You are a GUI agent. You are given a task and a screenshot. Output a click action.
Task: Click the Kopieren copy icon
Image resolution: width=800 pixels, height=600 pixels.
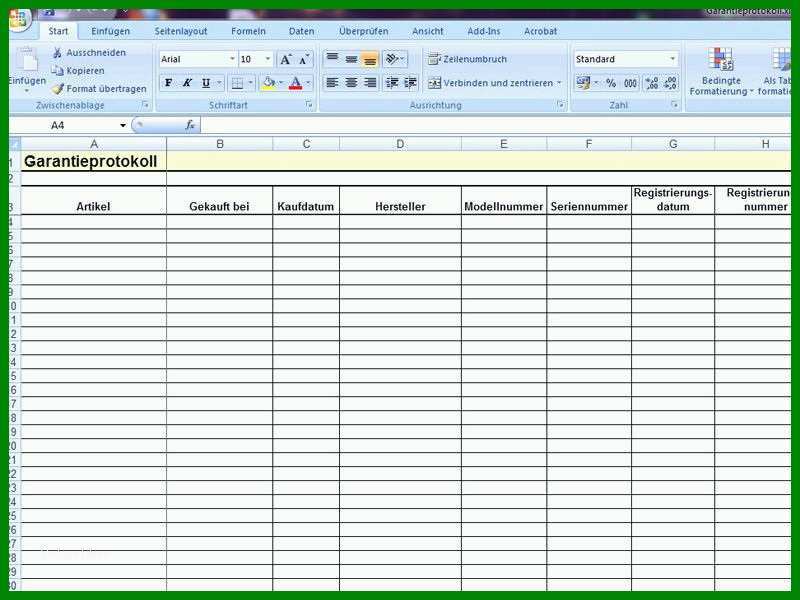coord(58,70)
